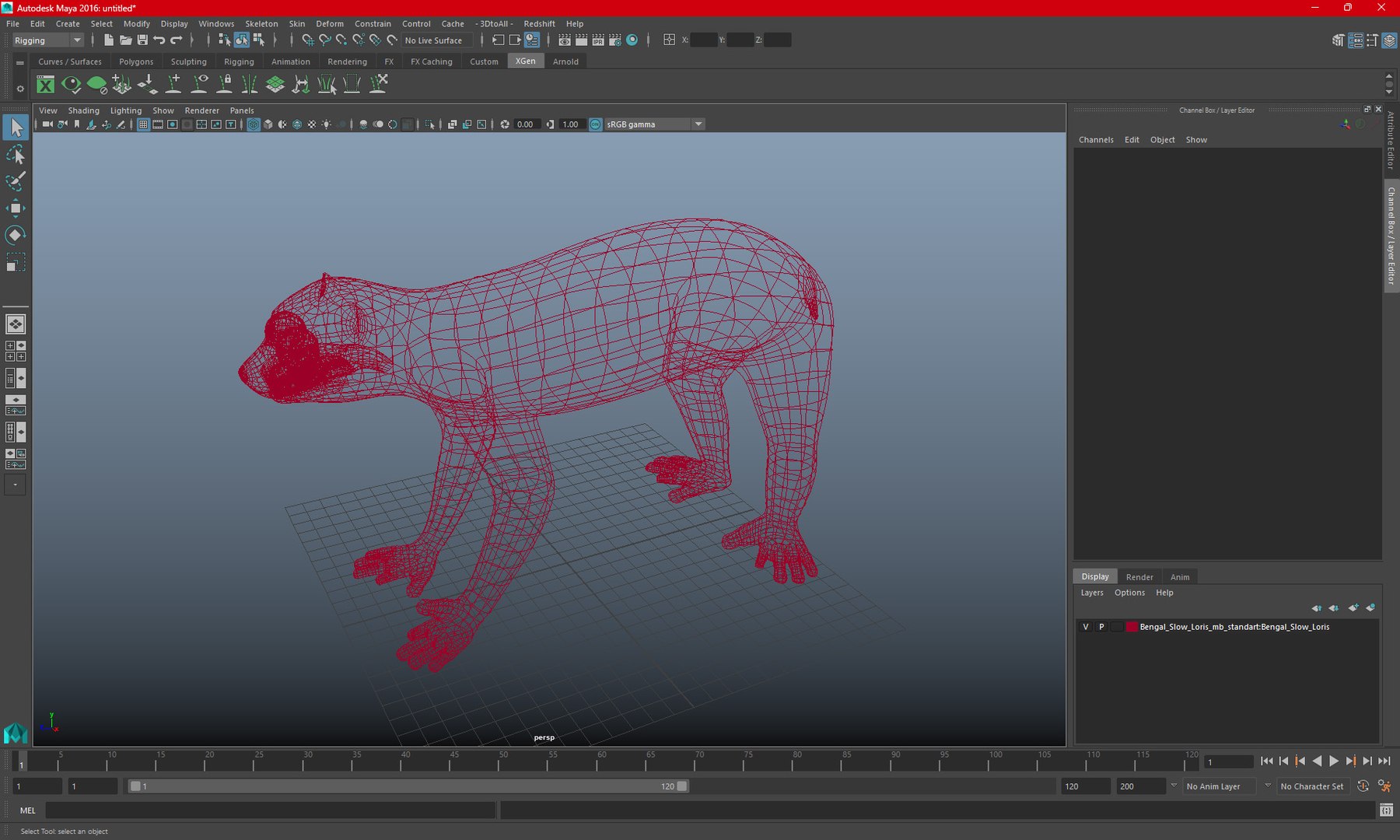Open the Attribute Editor side tab
This screenshot has height=840, width=1400.
coord(1391,141)
